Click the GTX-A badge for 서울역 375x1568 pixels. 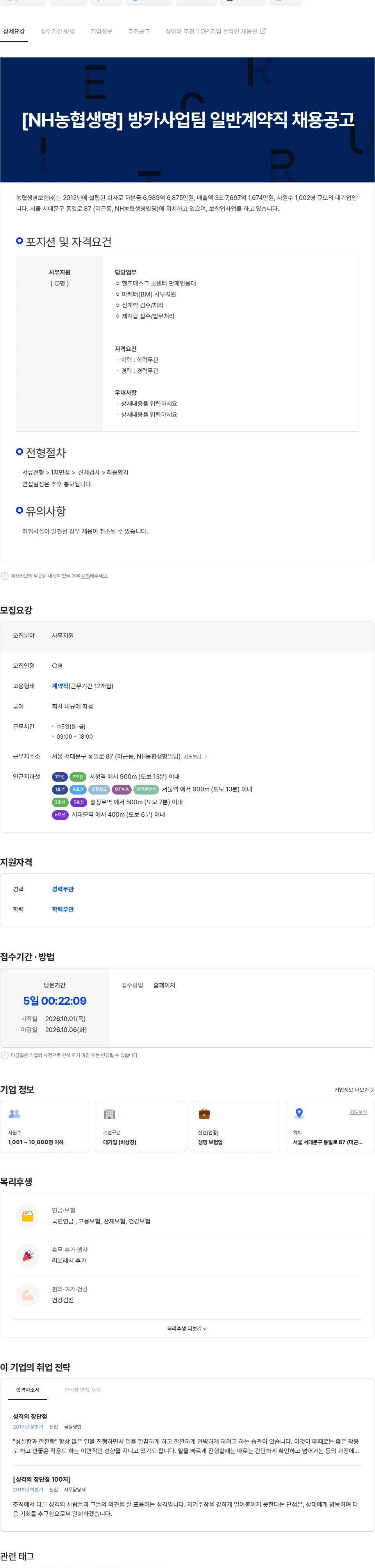click(x=122, y=789)
